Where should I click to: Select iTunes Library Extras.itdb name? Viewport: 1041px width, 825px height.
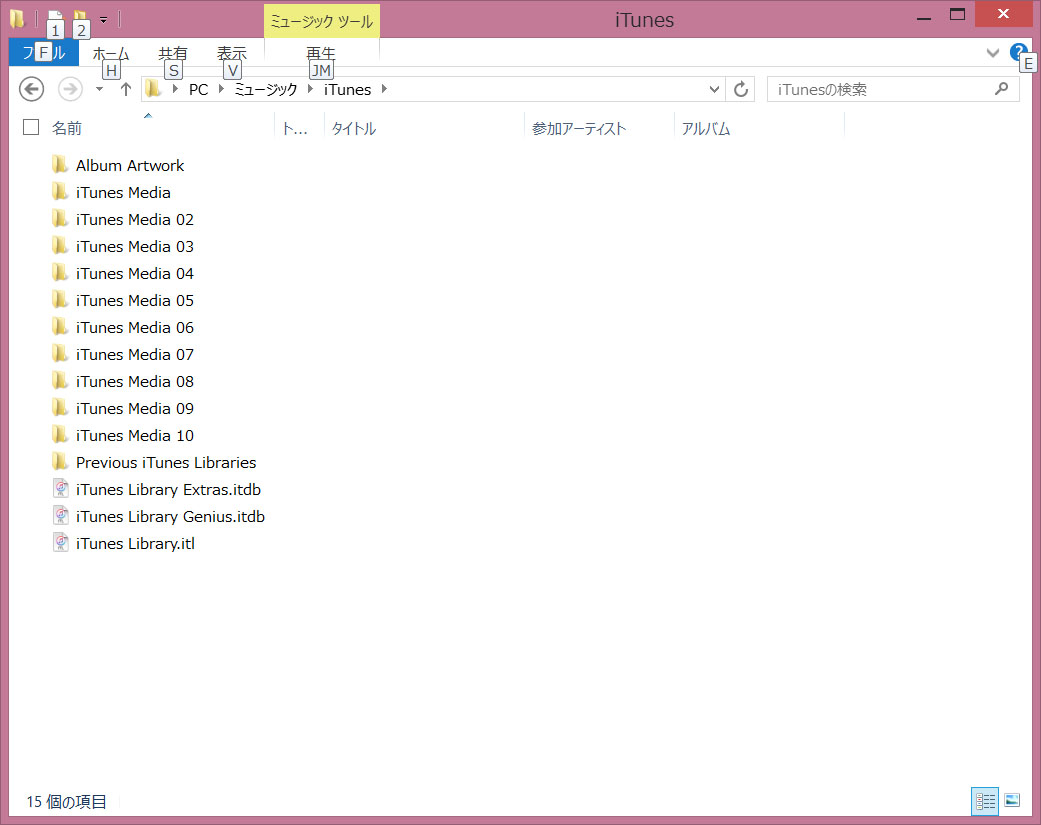coord(169,489)
